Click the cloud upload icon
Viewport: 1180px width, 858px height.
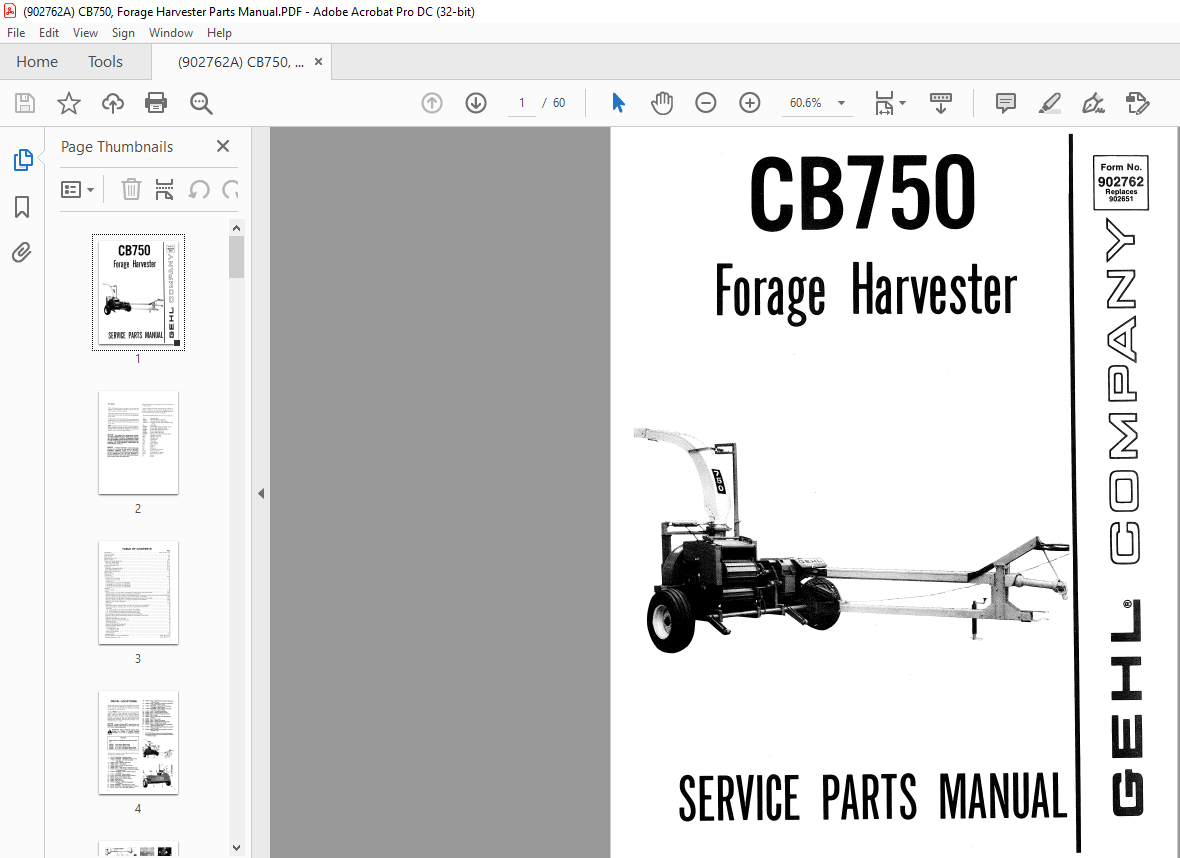113,103
